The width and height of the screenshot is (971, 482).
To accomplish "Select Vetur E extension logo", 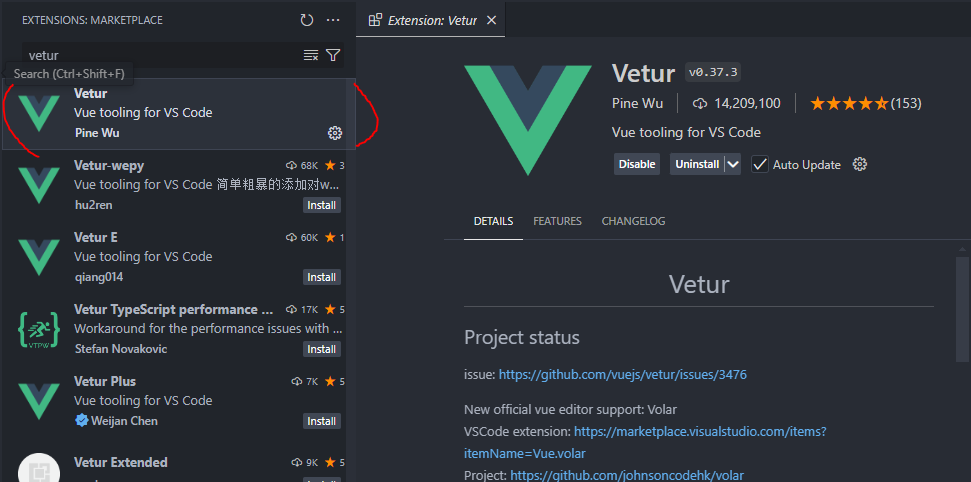I will (39, 256).
